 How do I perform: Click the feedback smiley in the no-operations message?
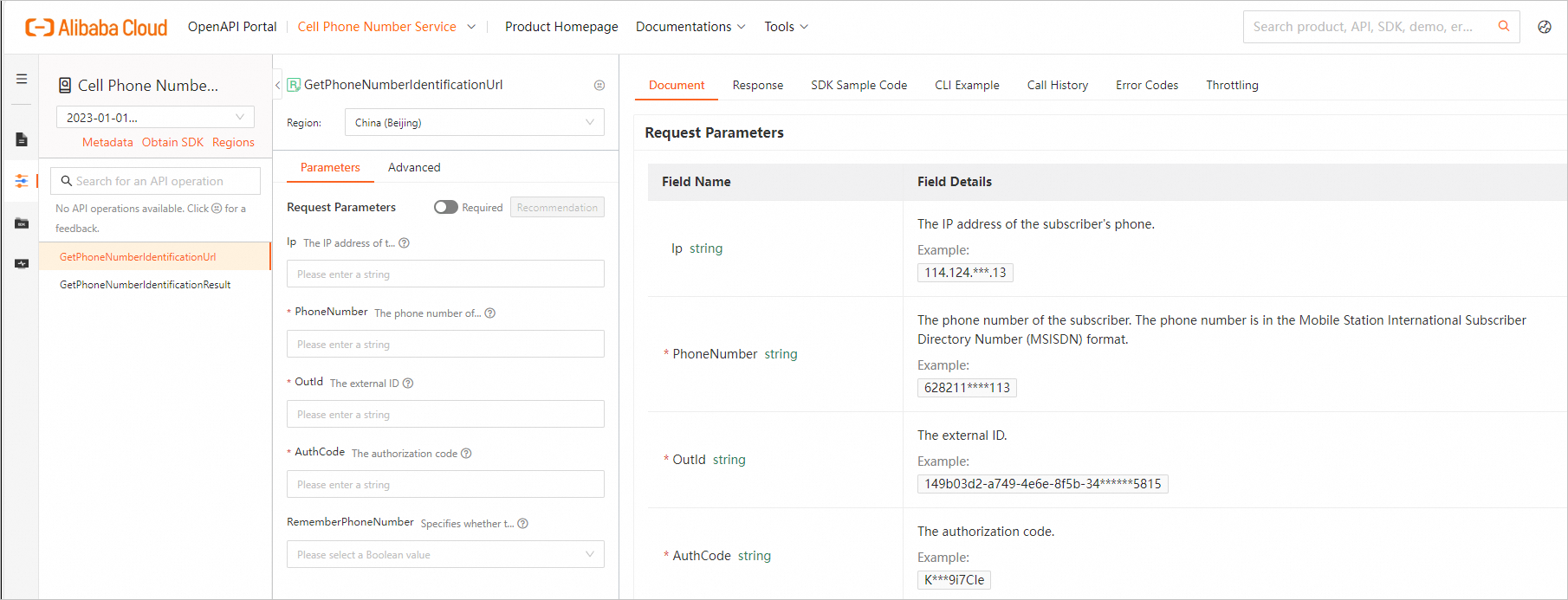point(217,209)
